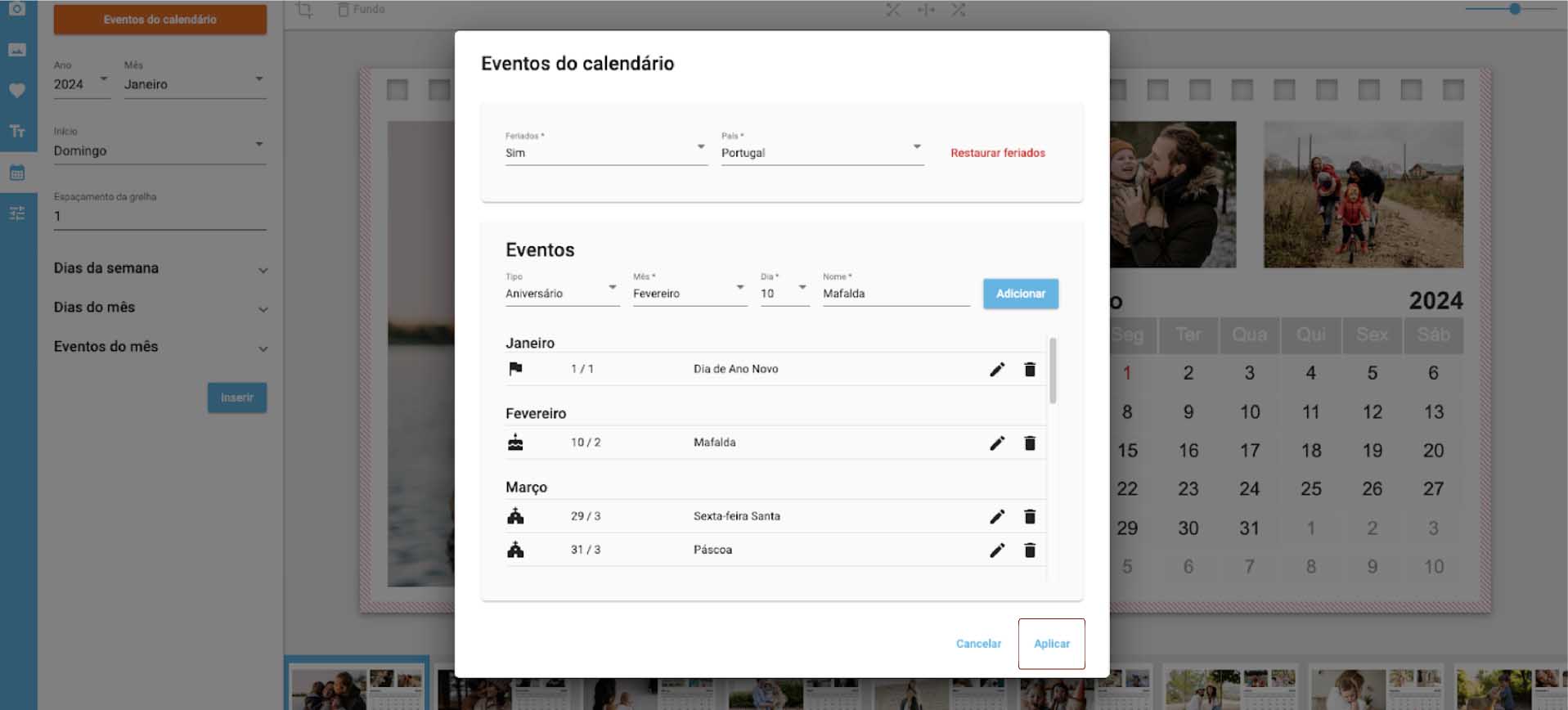Expand the Dias da semana section
The image size is (1568, 710).
[160, 269]
